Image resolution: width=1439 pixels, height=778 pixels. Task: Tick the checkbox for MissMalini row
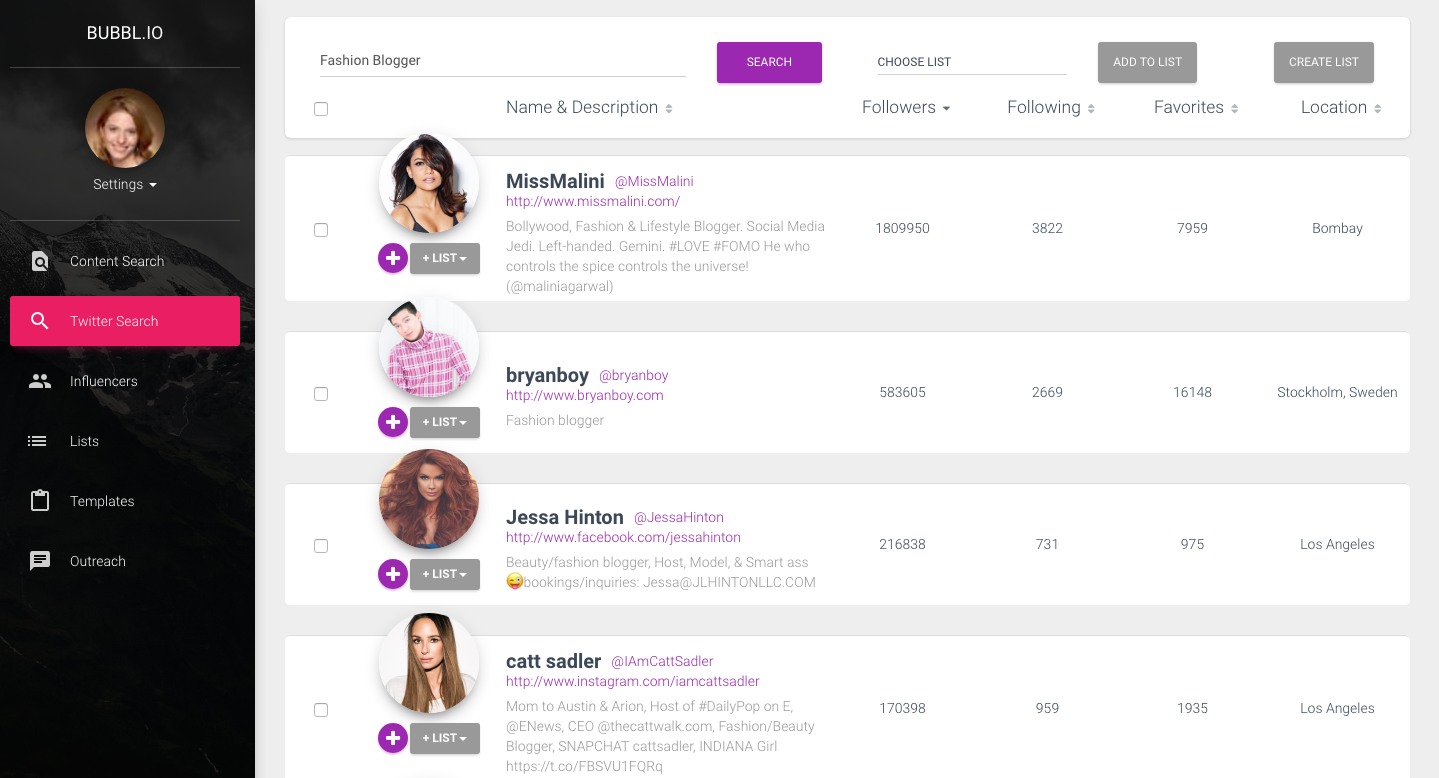tap(321, 230)
